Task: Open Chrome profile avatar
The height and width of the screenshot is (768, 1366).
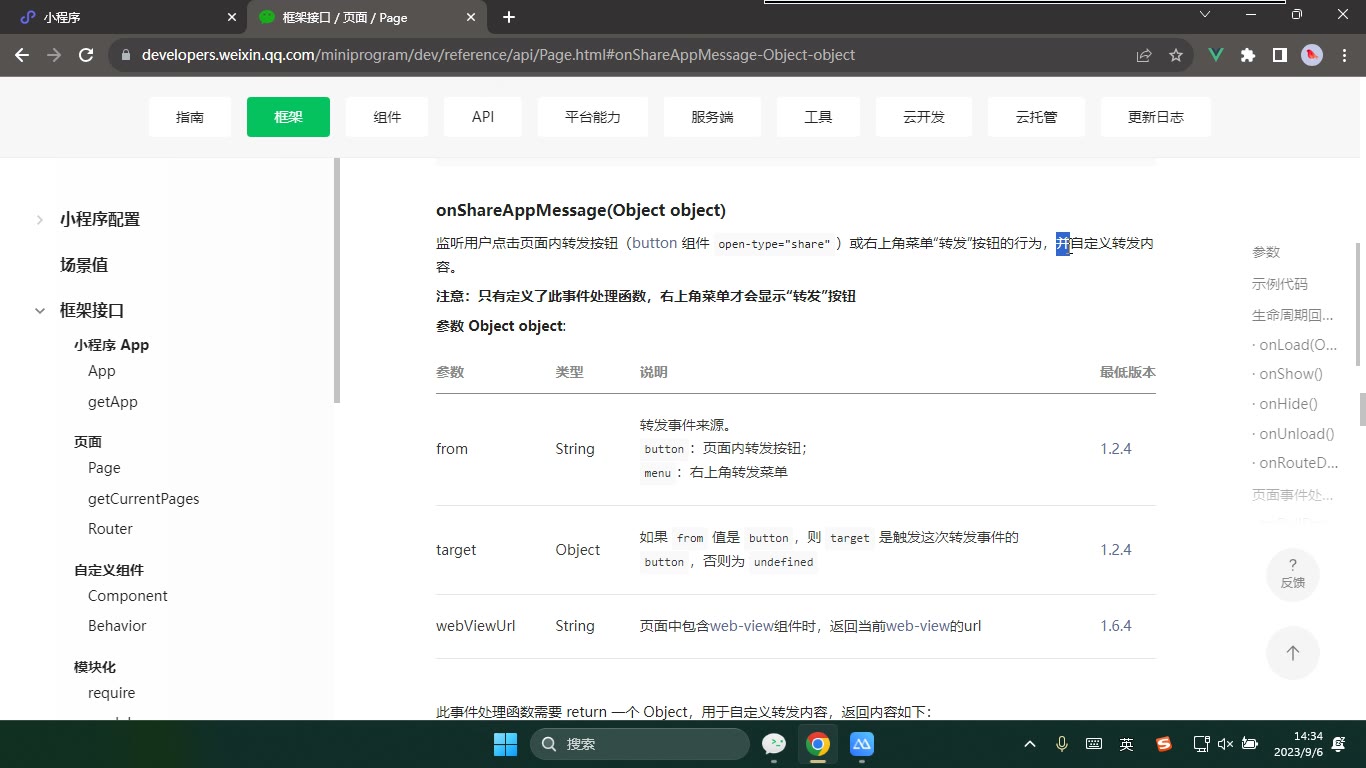Action: 1312,55
